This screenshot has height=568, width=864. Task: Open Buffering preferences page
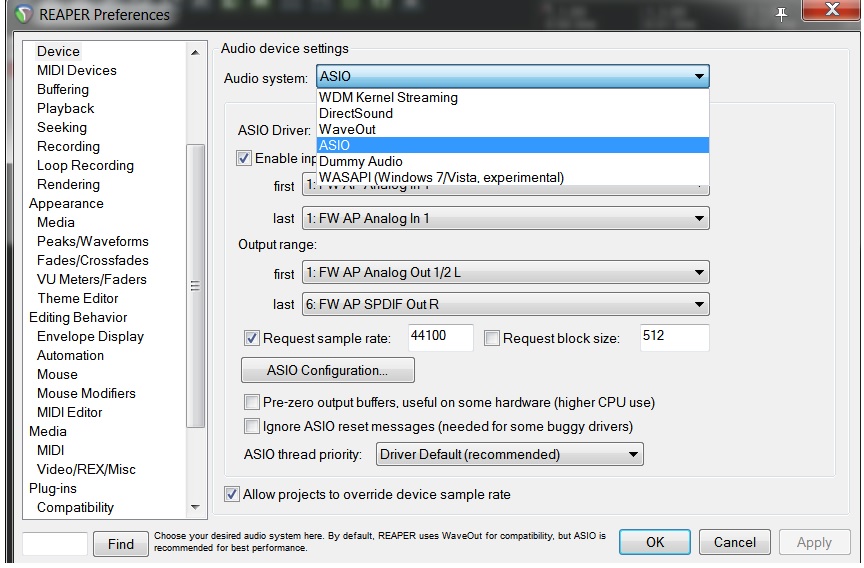tap(63, 89)
